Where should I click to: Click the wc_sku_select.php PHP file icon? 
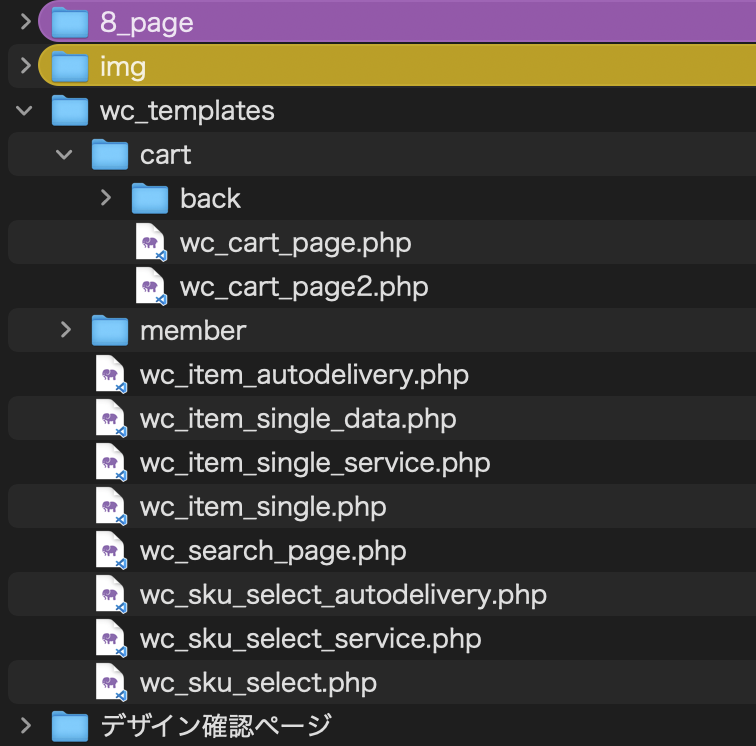tap(111, 682)
